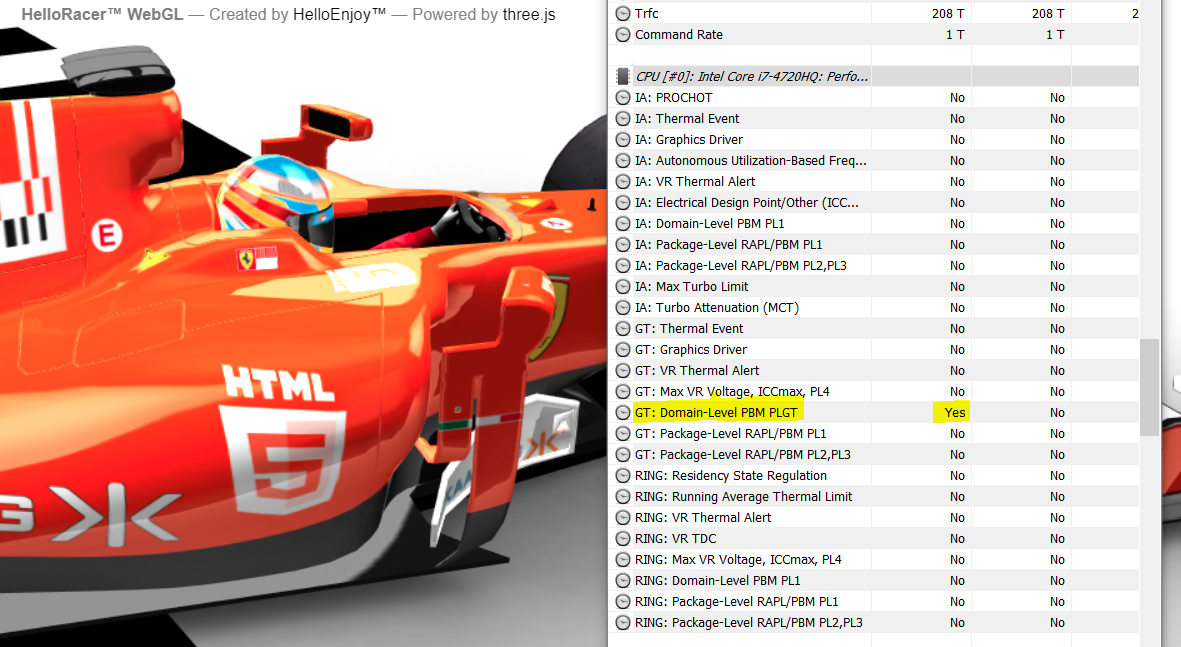Click sensor icon beside GT: Package-Level RAPL/PBM PL2,PL3
Viewport: 1181px width, 647px height.
tap(623, 455)
